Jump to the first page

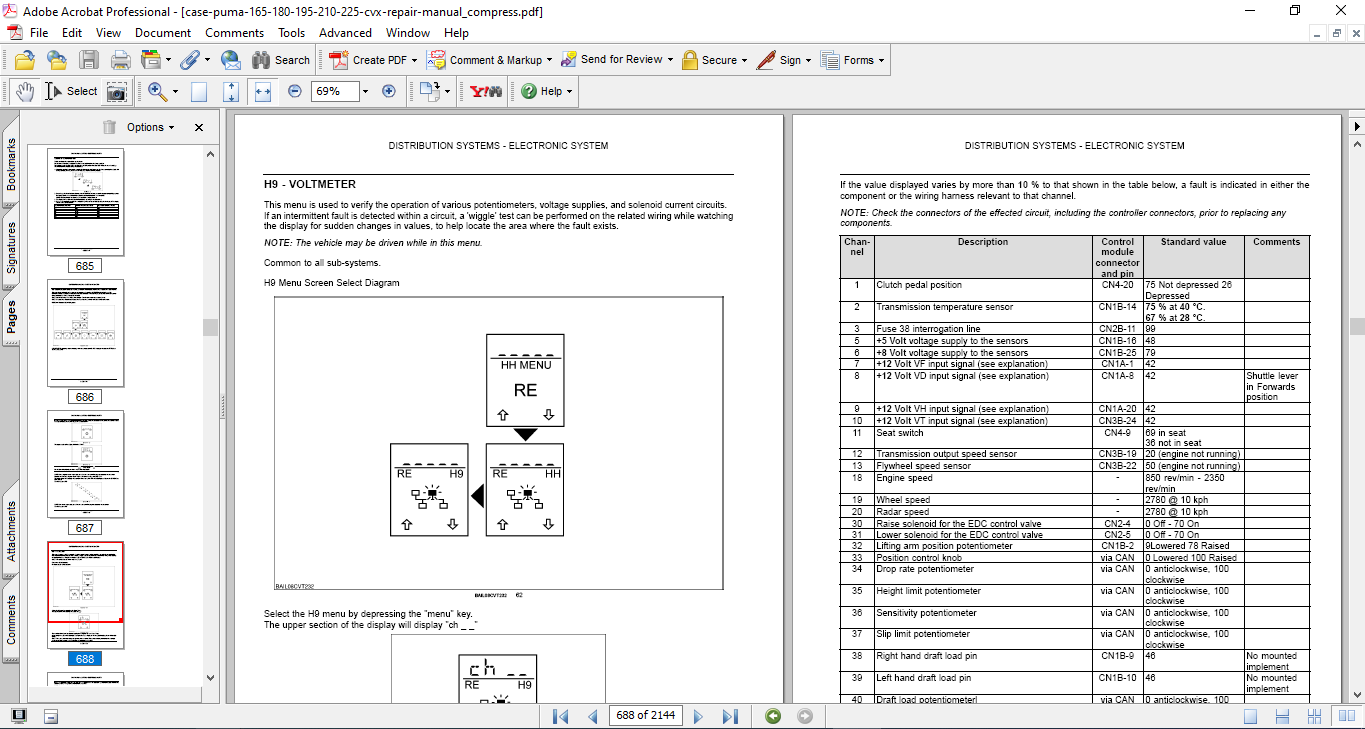click(x=561, y=716)
